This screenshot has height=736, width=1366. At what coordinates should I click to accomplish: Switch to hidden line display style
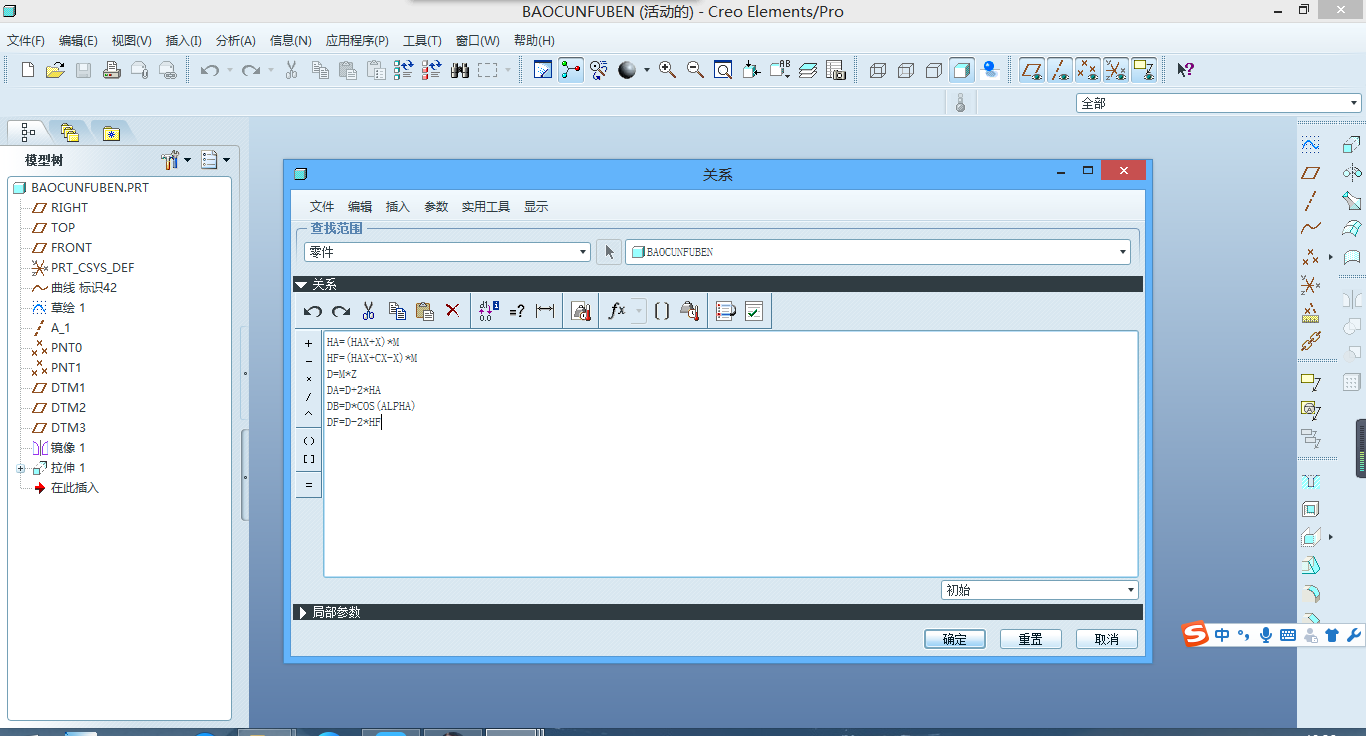click(906, 70)
